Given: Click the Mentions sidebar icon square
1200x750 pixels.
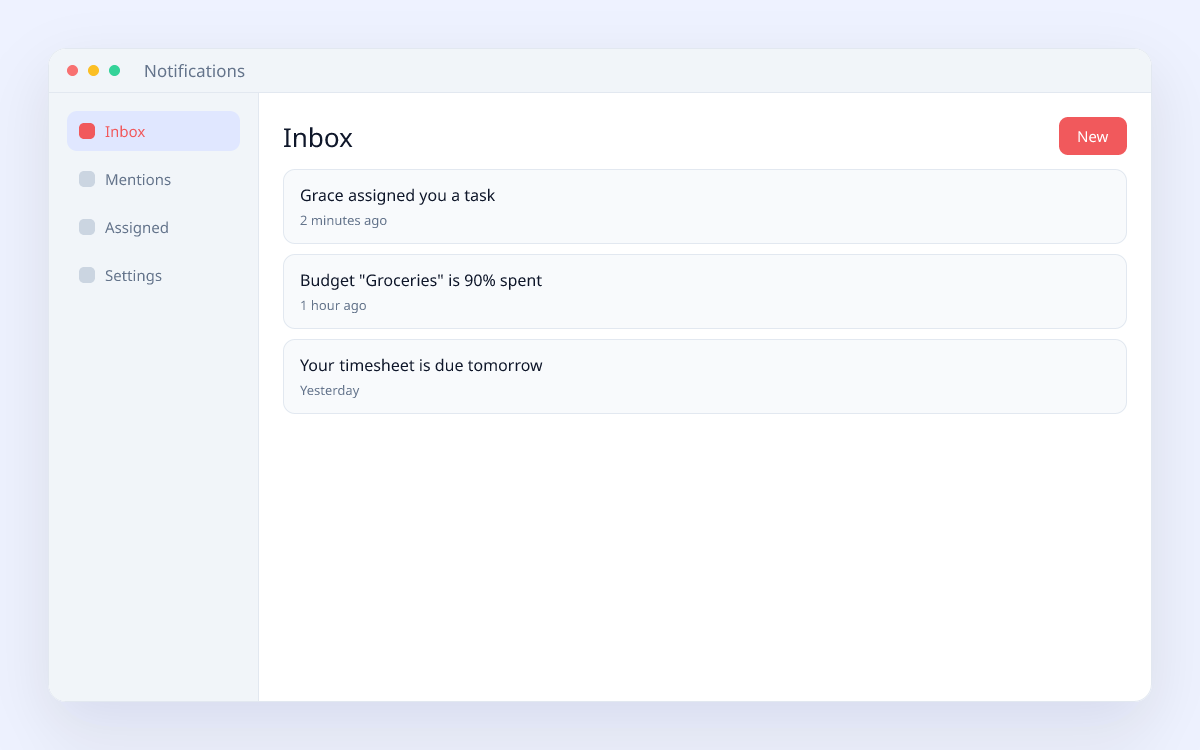Looking at the screenshot, I should coord(87,179).
